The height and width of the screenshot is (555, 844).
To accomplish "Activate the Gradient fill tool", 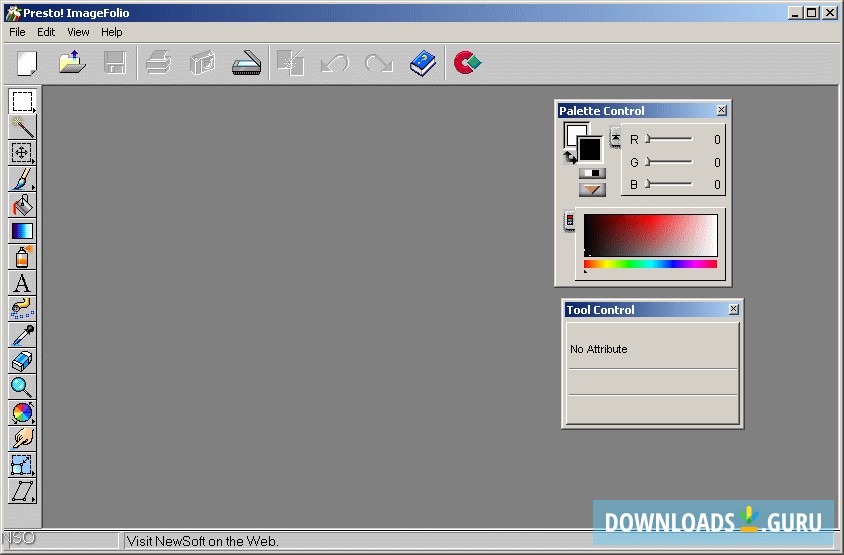I will pyautogui.click(x=22, y=231).
